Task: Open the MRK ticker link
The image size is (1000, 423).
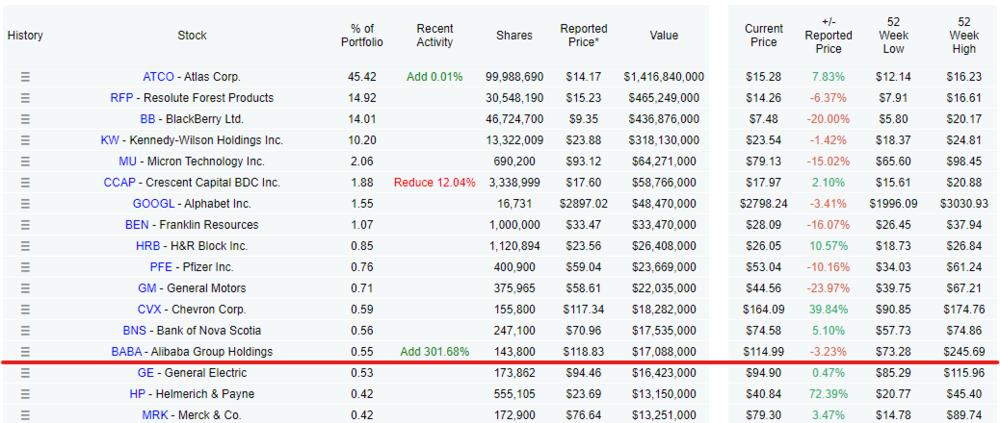Action: tap(155, 415)
